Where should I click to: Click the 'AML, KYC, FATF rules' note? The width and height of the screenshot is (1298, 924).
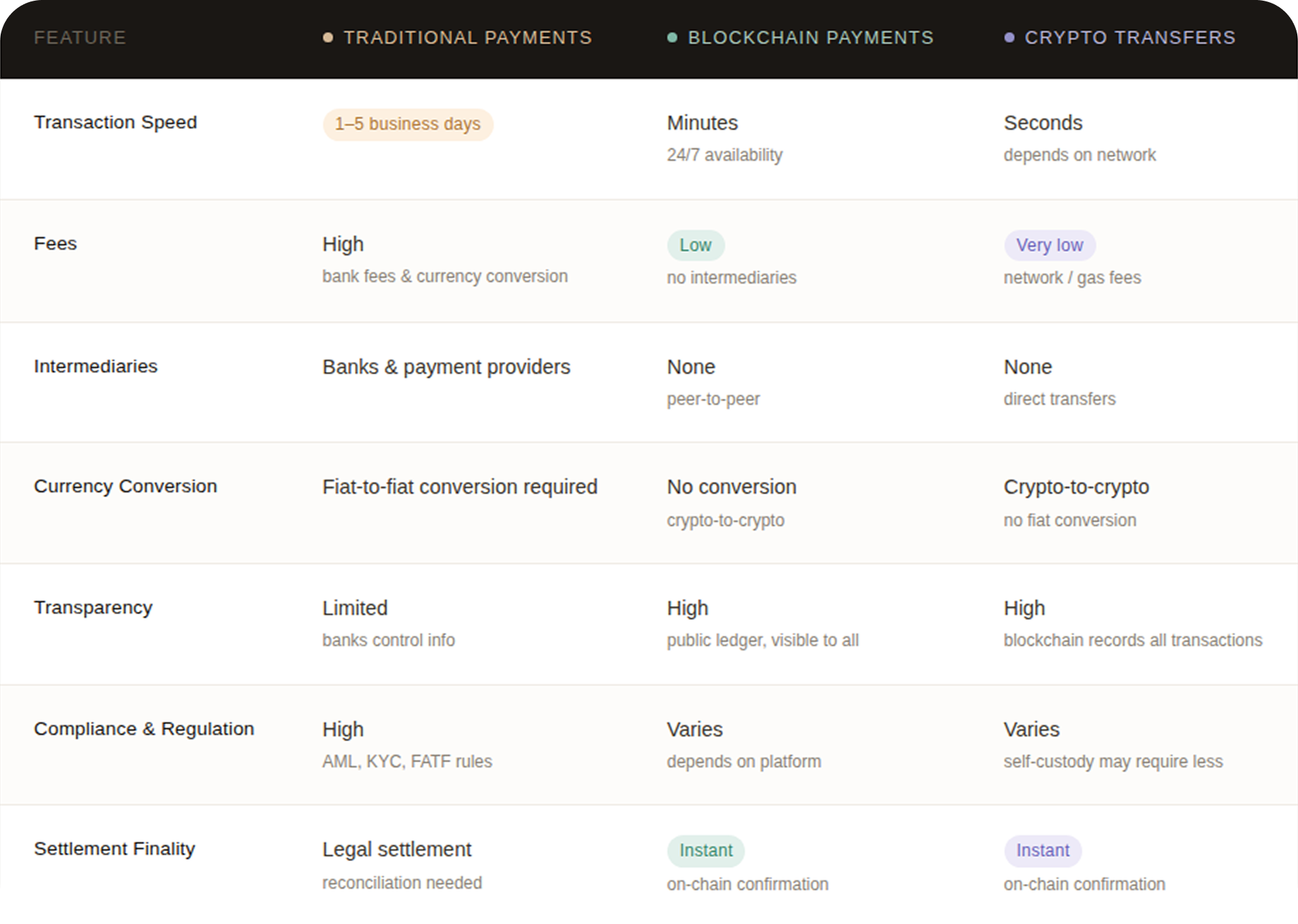(x=407, y=762)
